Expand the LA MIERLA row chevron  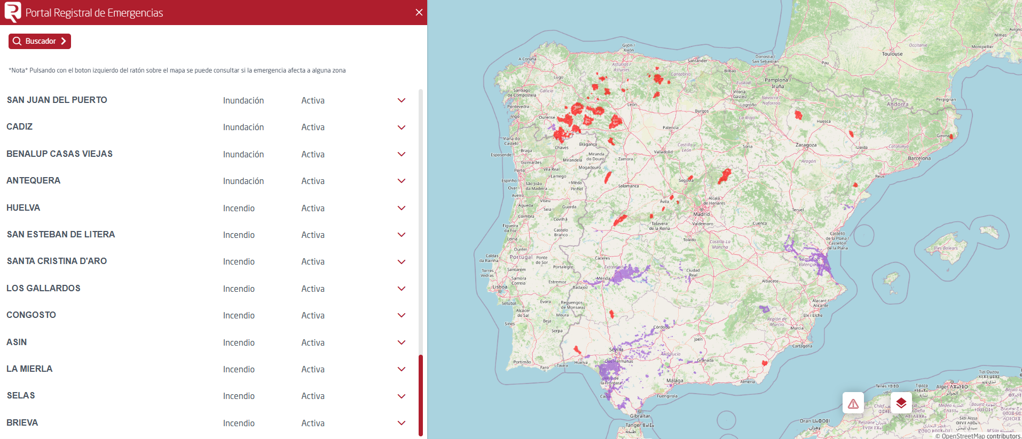(402, 369)
